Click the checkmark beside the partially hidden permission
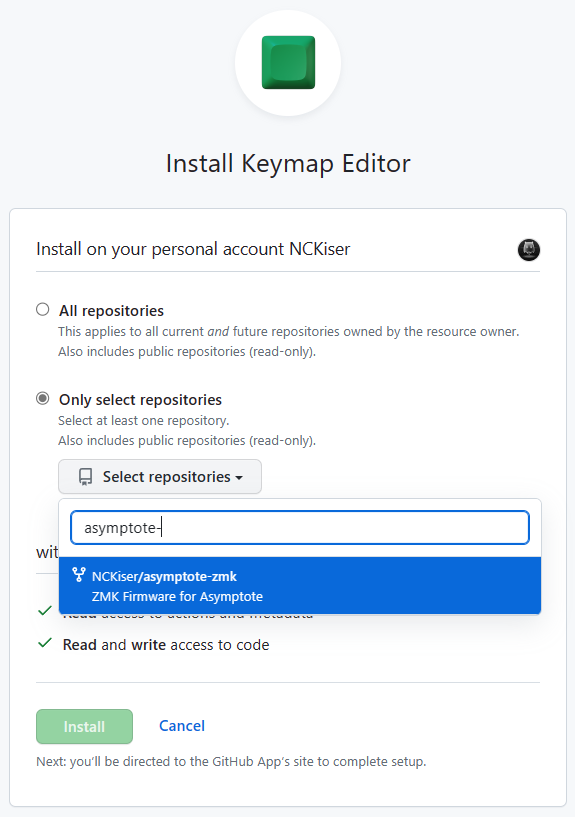This screenshot has height=817, width=575. tap(45, 610)
